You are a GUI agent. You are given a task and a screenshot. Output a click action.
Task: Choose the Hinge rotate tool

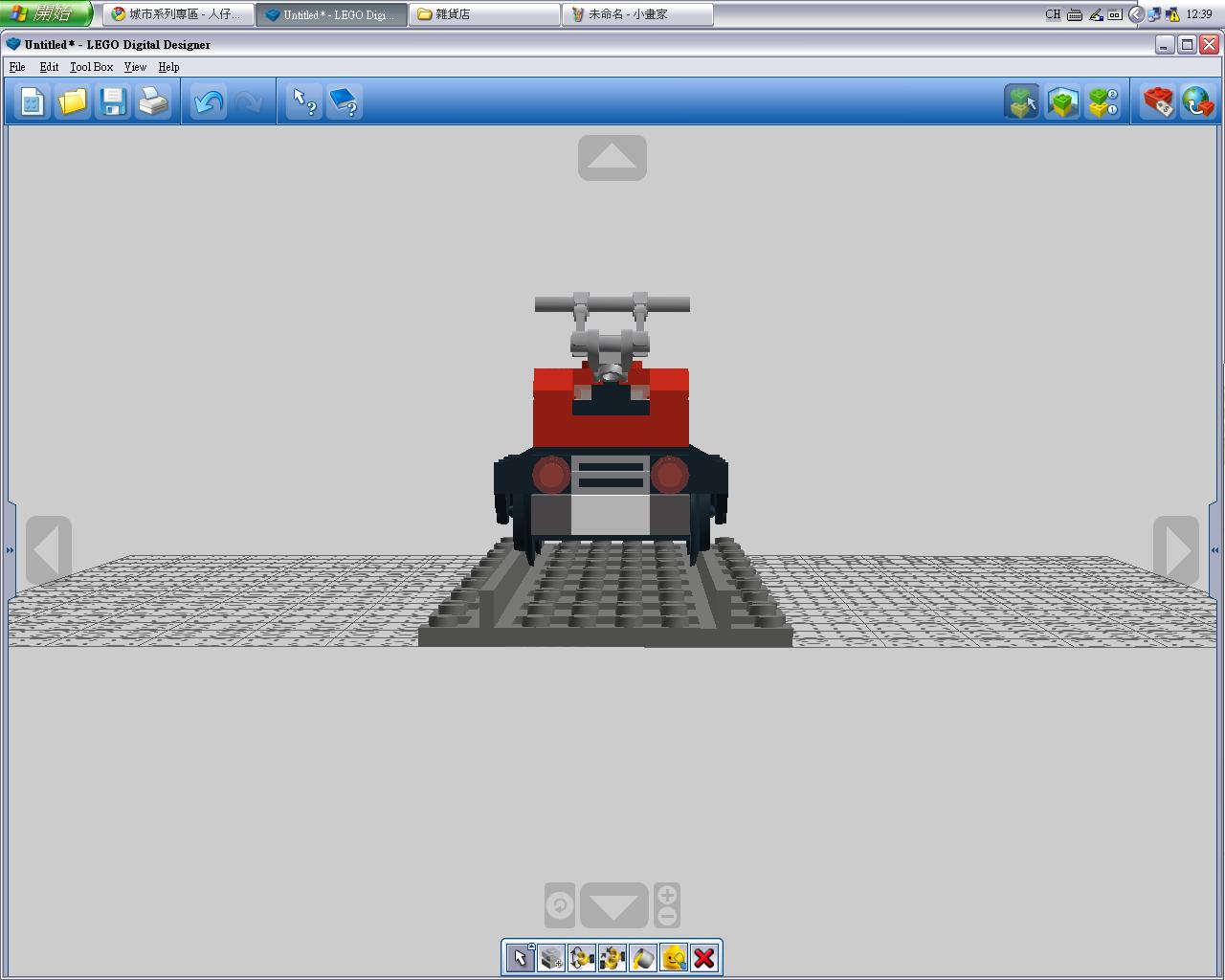[x=581, y=958]
